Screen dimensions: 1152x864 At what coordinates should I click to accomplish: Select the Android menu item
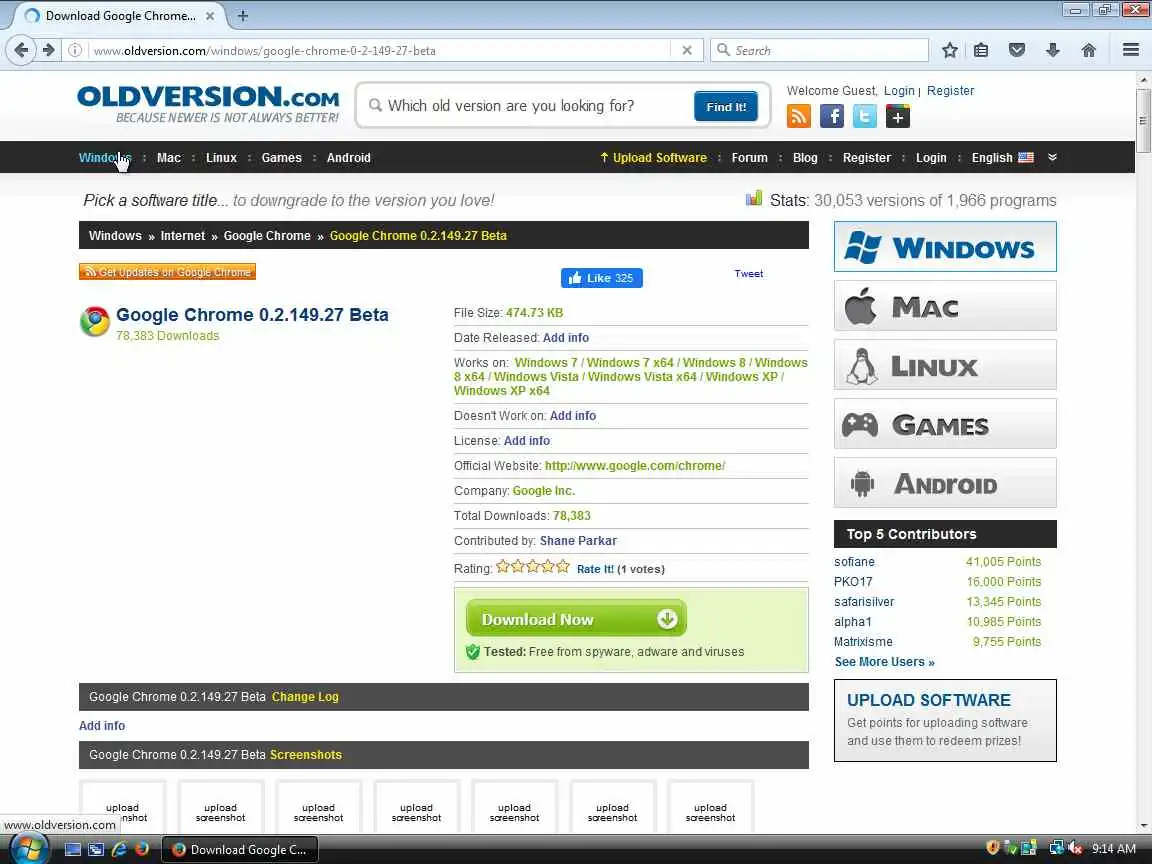(348, 157)
